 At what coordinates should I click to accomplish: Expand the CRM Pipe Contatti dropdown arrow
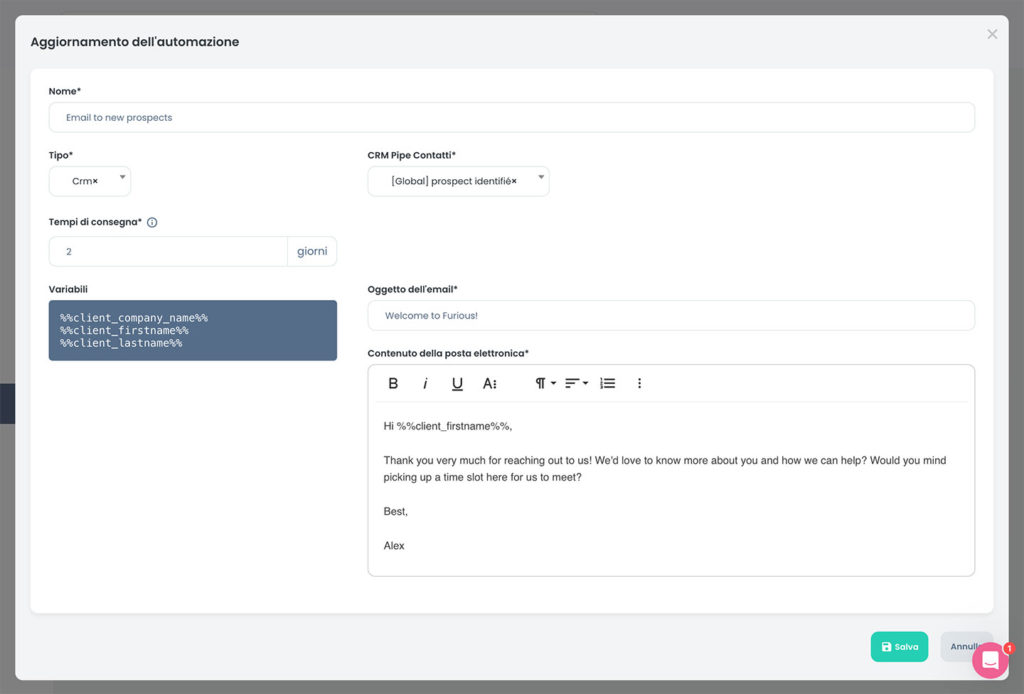coord(541,177)
